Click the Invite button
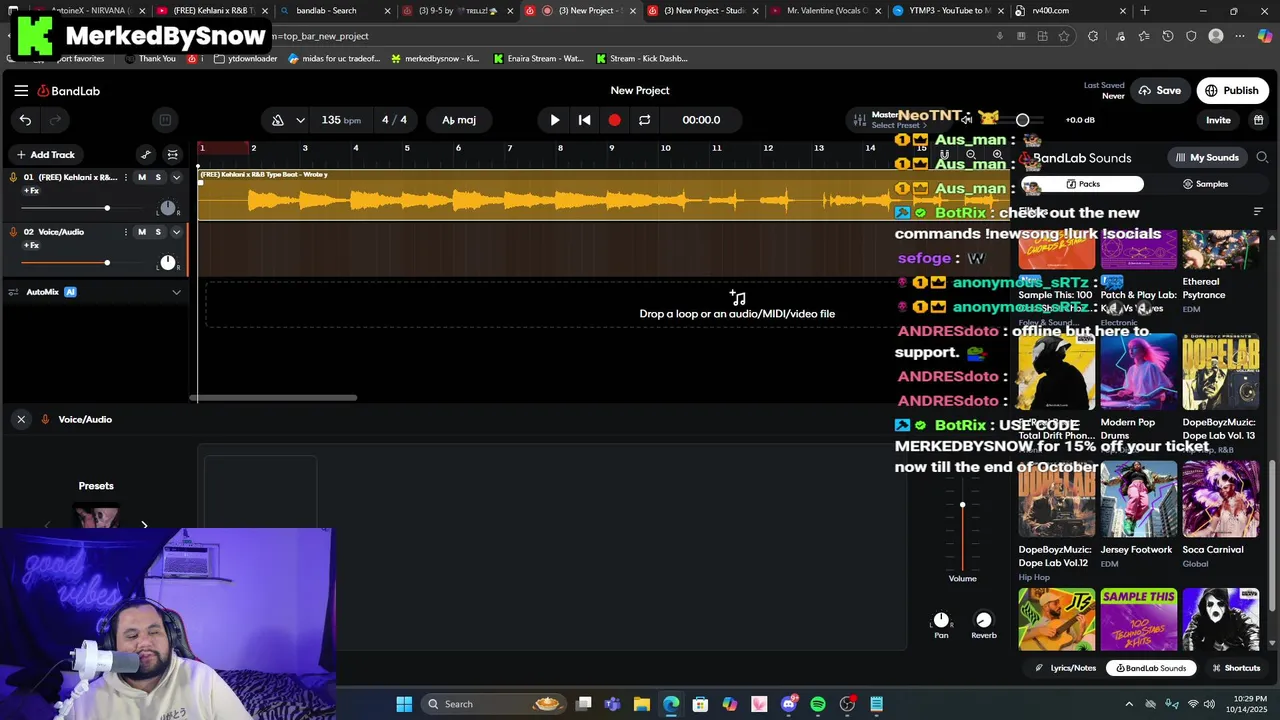1280x720 pixels. coord(1218,120)
